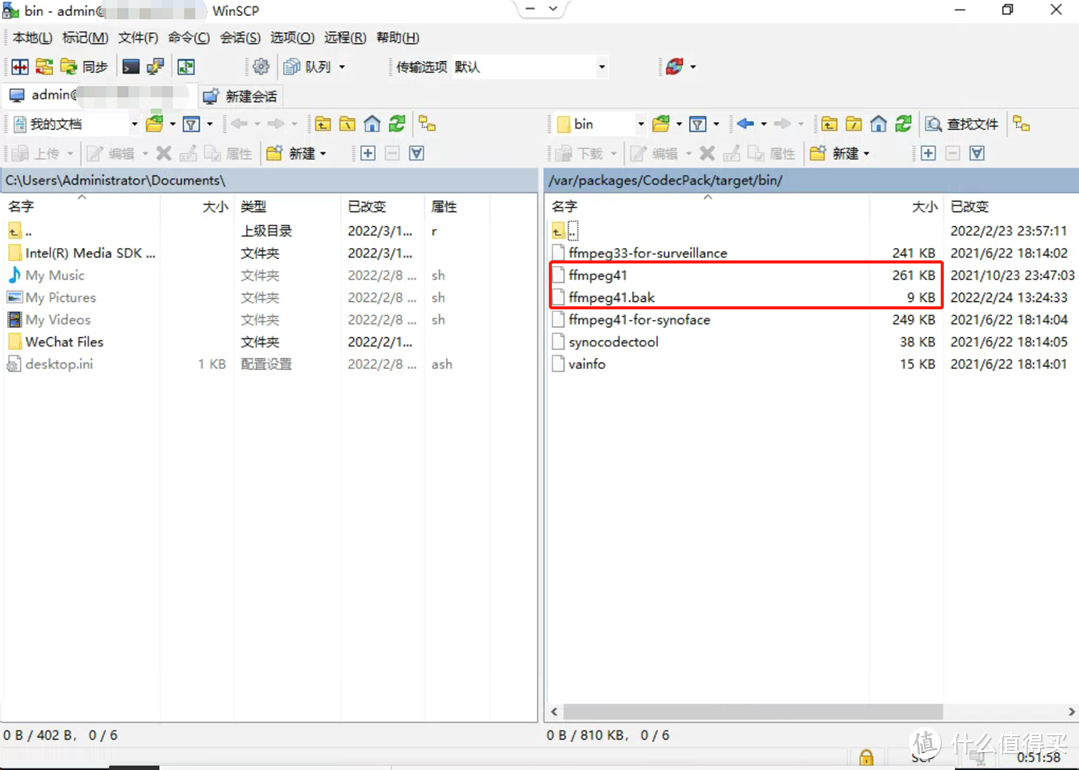Viewport: 1079px width, 770px height.
Task: Click the 新建会话 new session tab
Action: point(241,96)
